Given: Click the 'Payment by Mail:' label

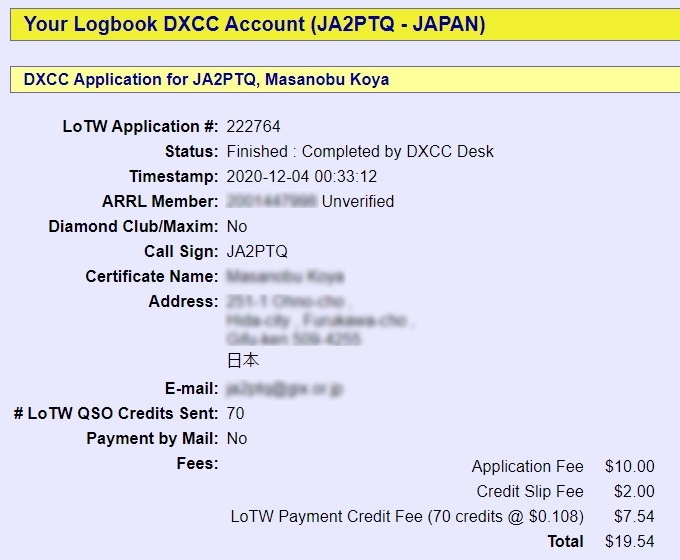Looking at the screenshot, I should 152,439.
